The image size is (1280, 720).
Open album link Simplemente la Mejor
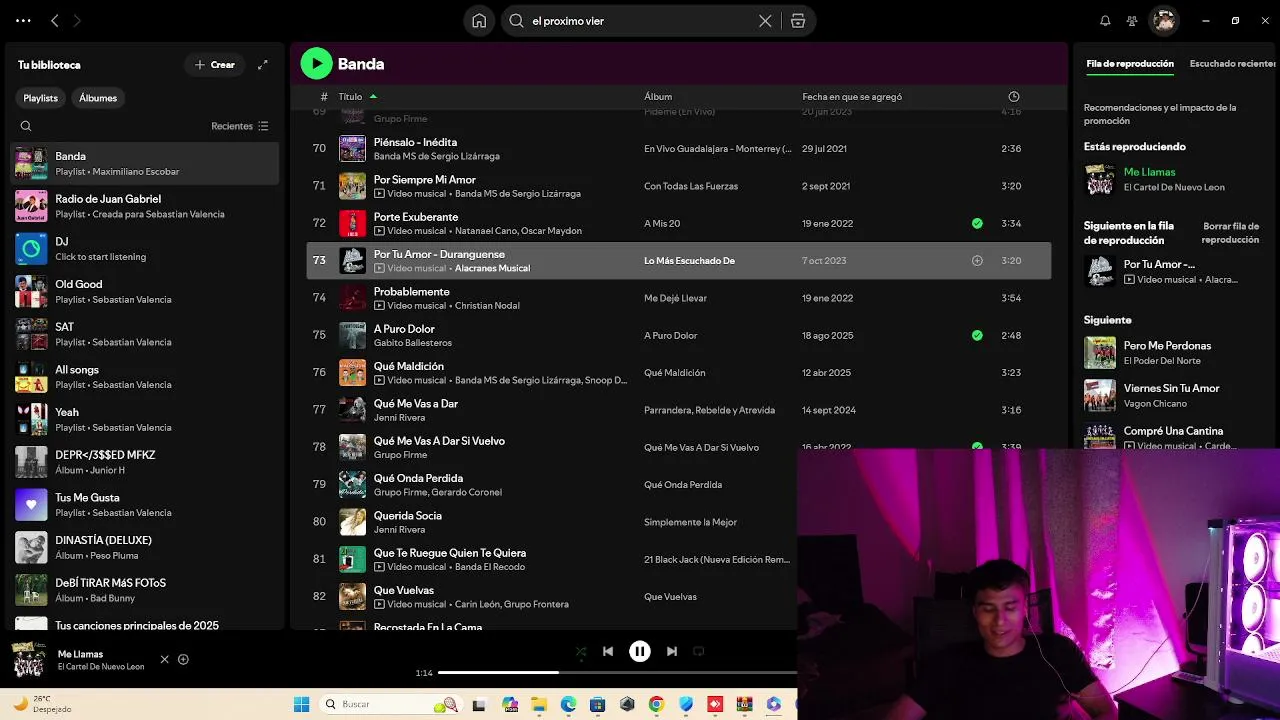(x=690, y=522)
